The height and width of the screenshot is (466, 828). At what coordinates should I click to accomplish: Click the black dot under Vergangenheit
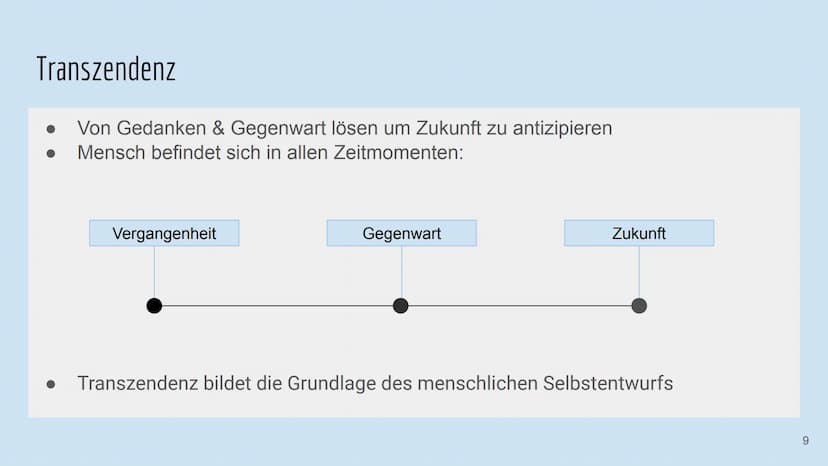[154, 305]
